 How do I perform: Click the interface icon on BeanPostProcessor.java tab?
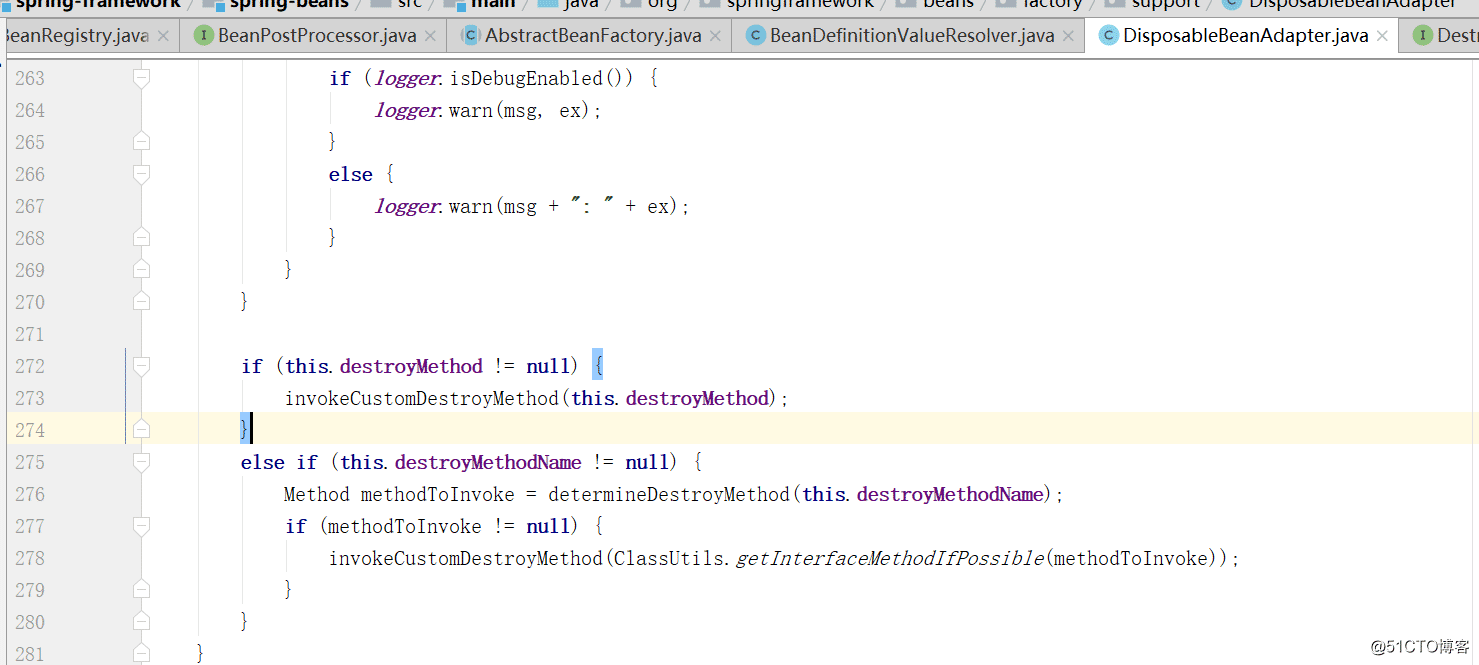point(204,36)
